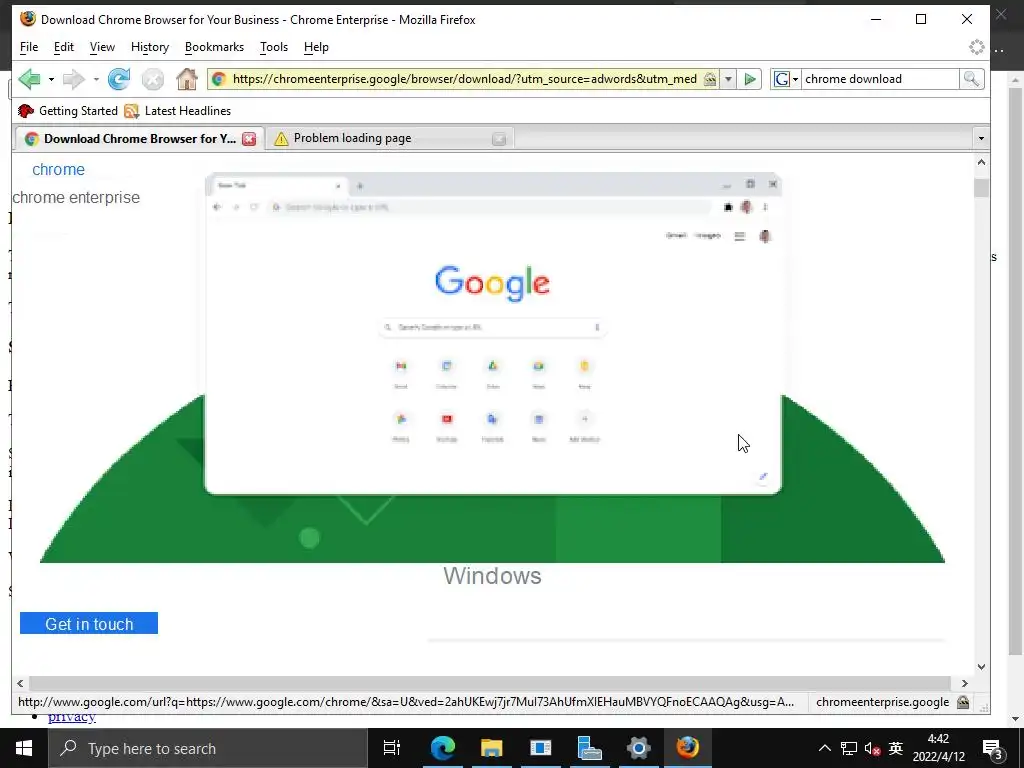This screenshot has height=768, width=1024.
Task: Open the History menu
Action: [x=150, y=47]
